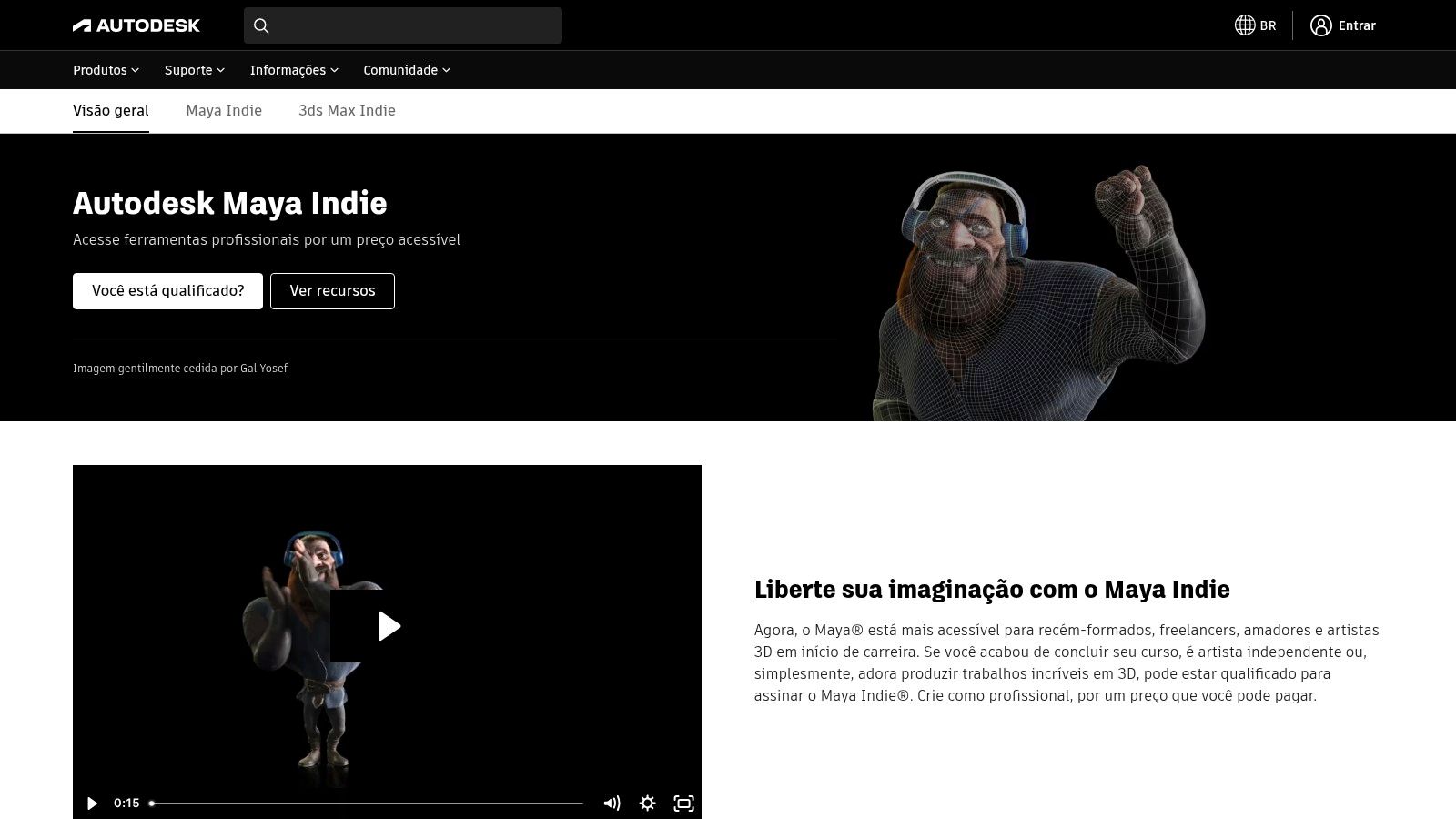Mute the video with the volume icon
The height and width of the screenshot is (819, 1456).
(x=612, y=804)
